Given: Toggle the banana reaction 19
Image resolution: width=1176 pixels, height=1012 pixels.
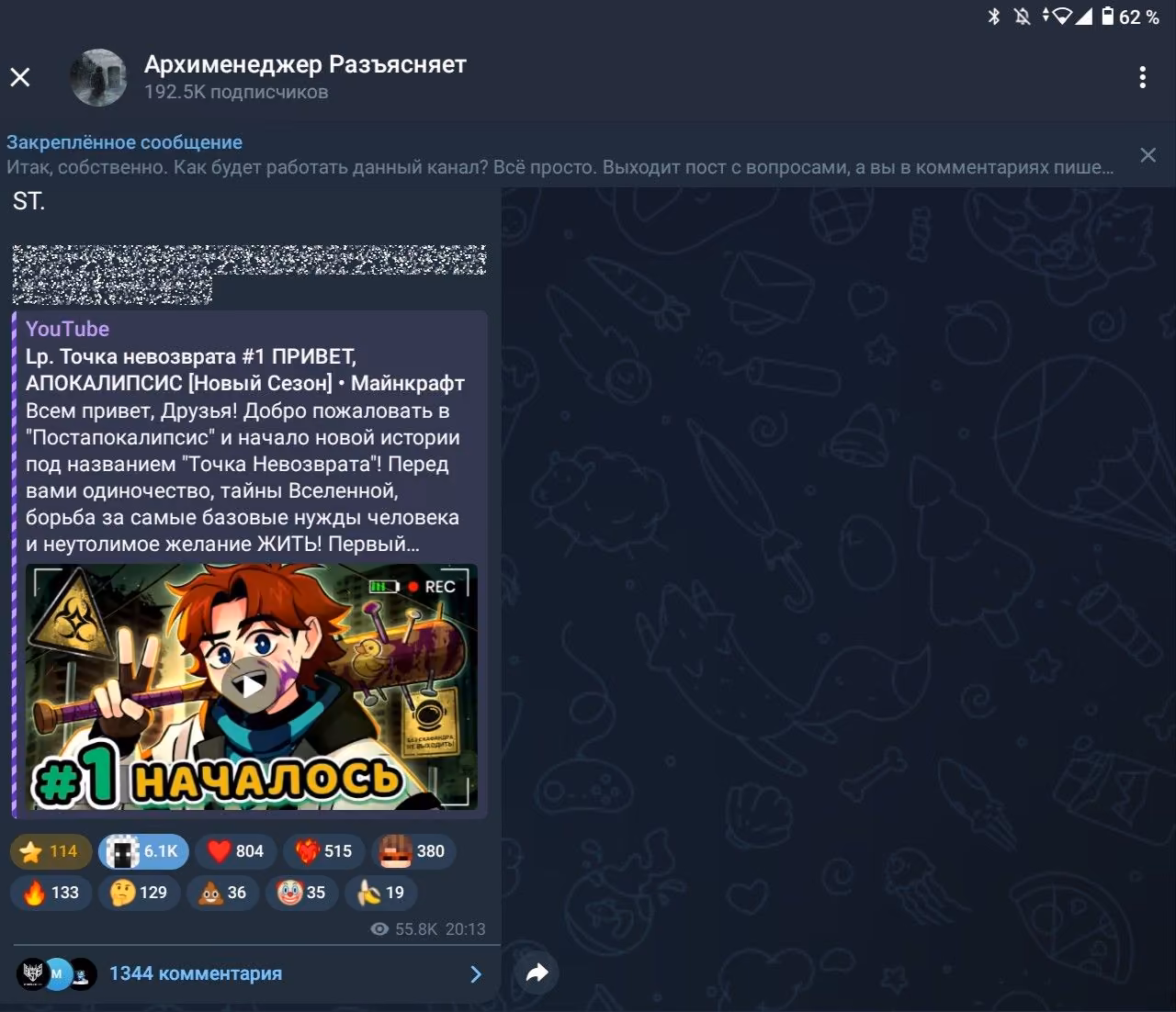Looking at the screenshot, I should pyautogui.click(x=380, y=893).
